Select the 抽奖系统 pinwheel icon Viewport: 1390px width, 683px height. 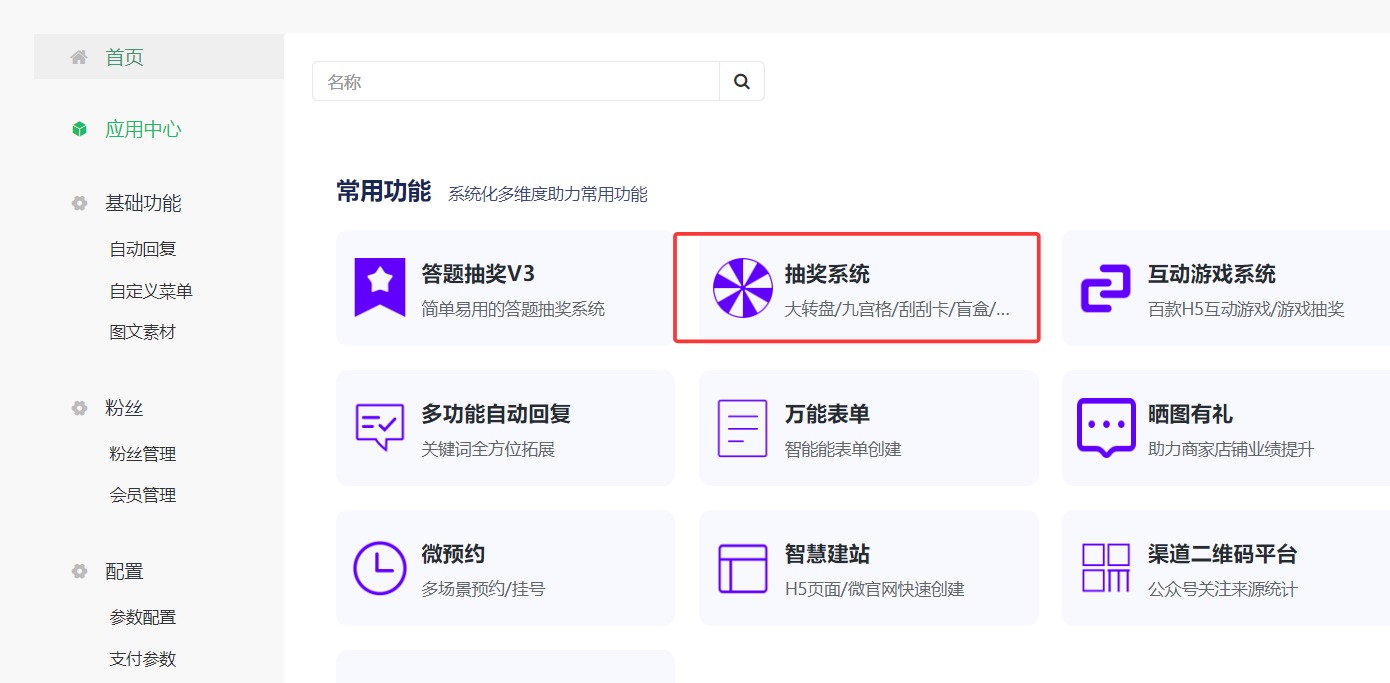point(742,287)
